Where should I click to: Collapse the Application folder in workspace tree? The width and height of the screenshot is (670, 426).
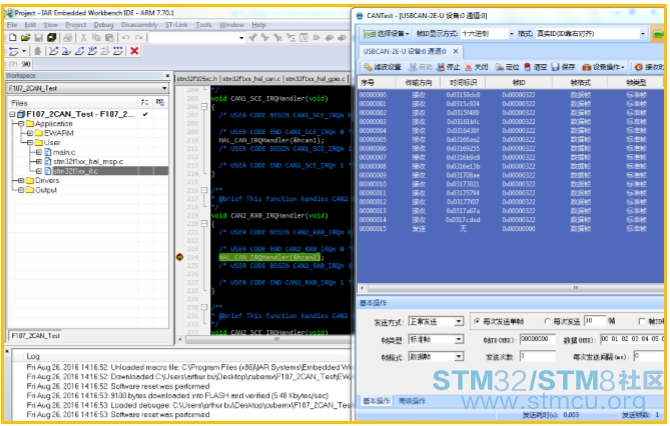point(21,123)
